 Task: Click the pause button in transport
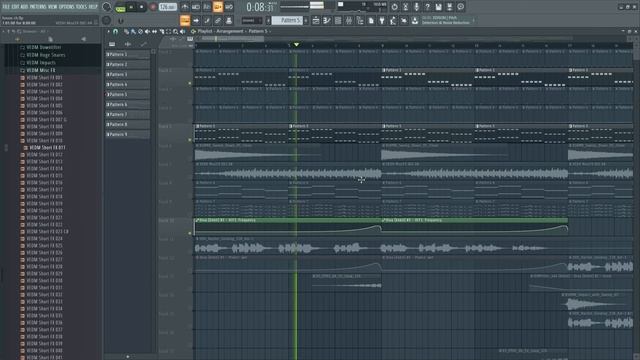(x=131, y=7)
